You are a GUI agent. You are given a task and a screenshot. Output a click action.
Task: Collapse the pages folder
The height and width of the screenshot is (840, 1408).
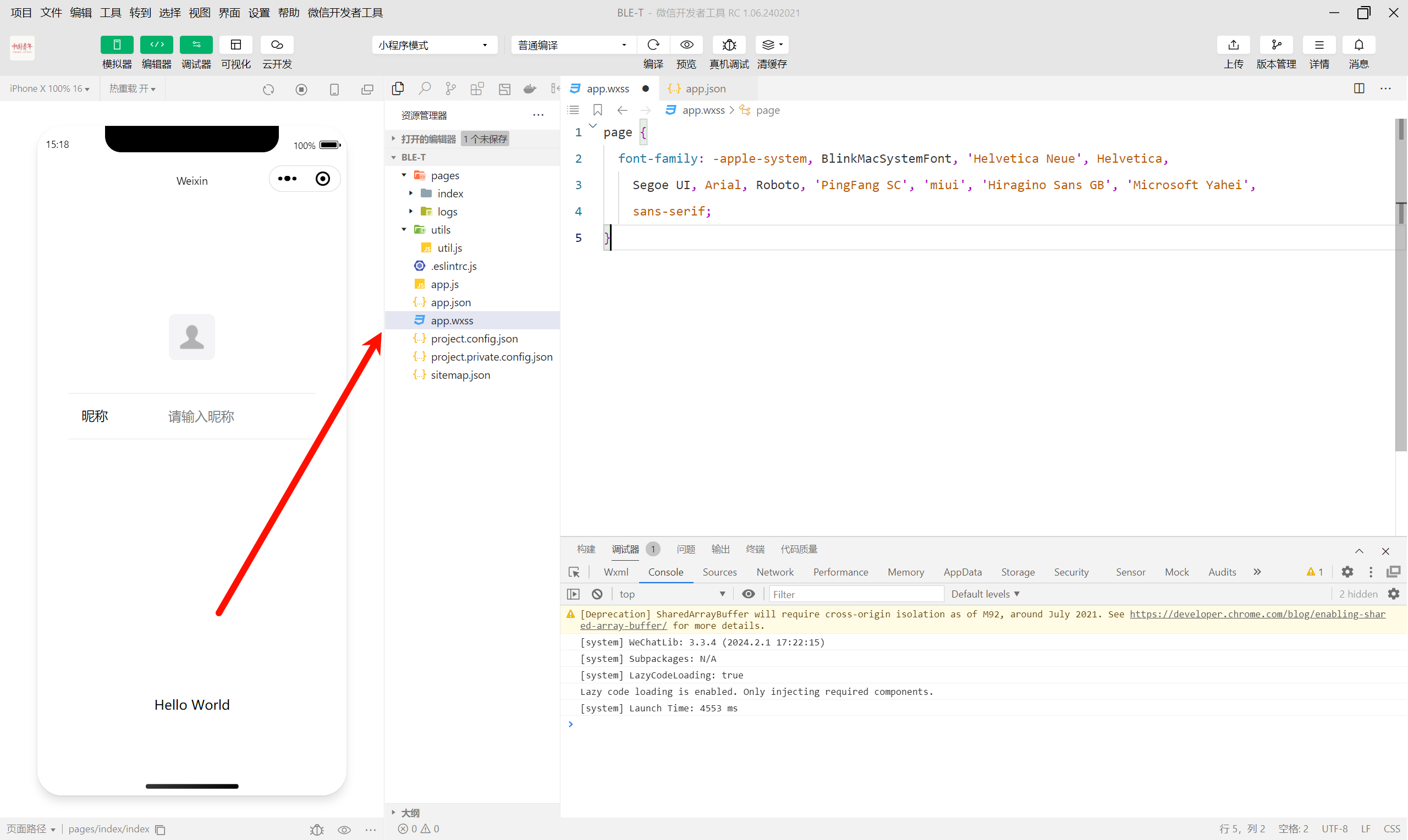click(404, 175)
